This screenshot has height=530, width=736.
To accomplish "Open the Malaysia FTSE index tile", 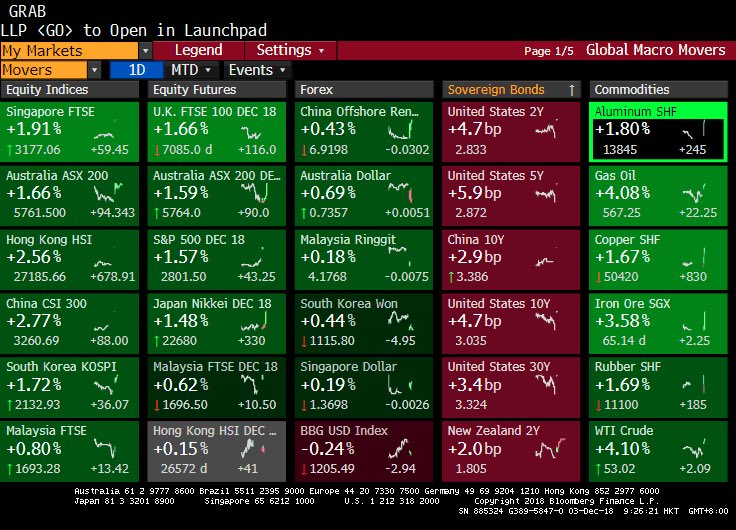I will point(70,452).
